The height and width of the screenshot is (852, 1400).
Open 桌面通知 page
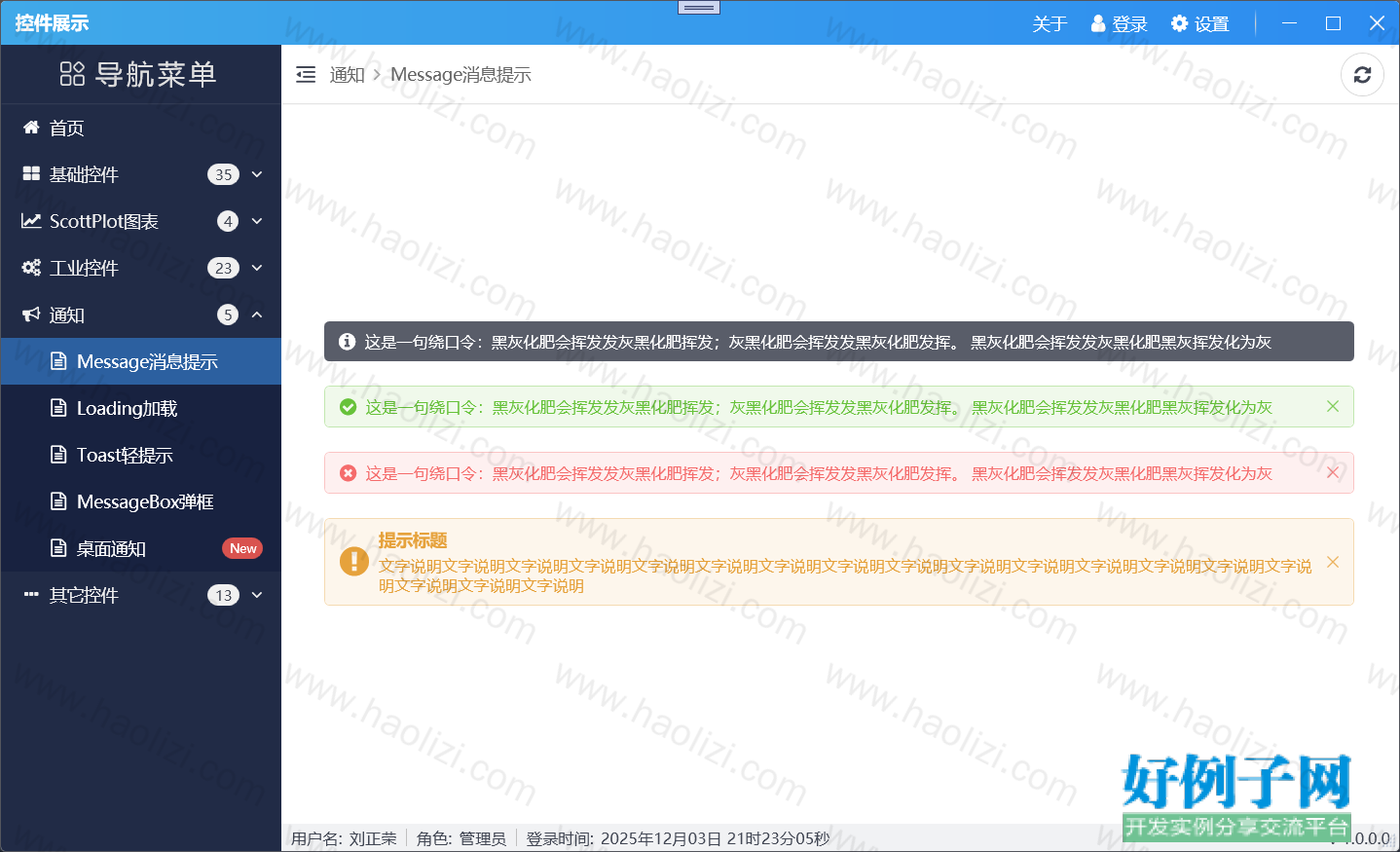tap(141, 548)
